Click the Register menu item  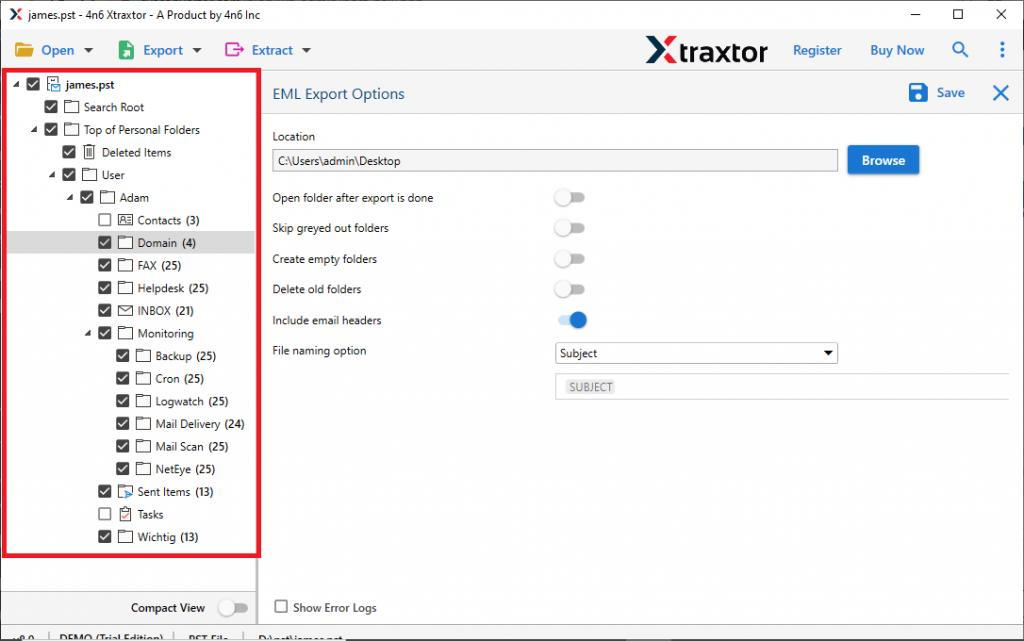[817, 49]
